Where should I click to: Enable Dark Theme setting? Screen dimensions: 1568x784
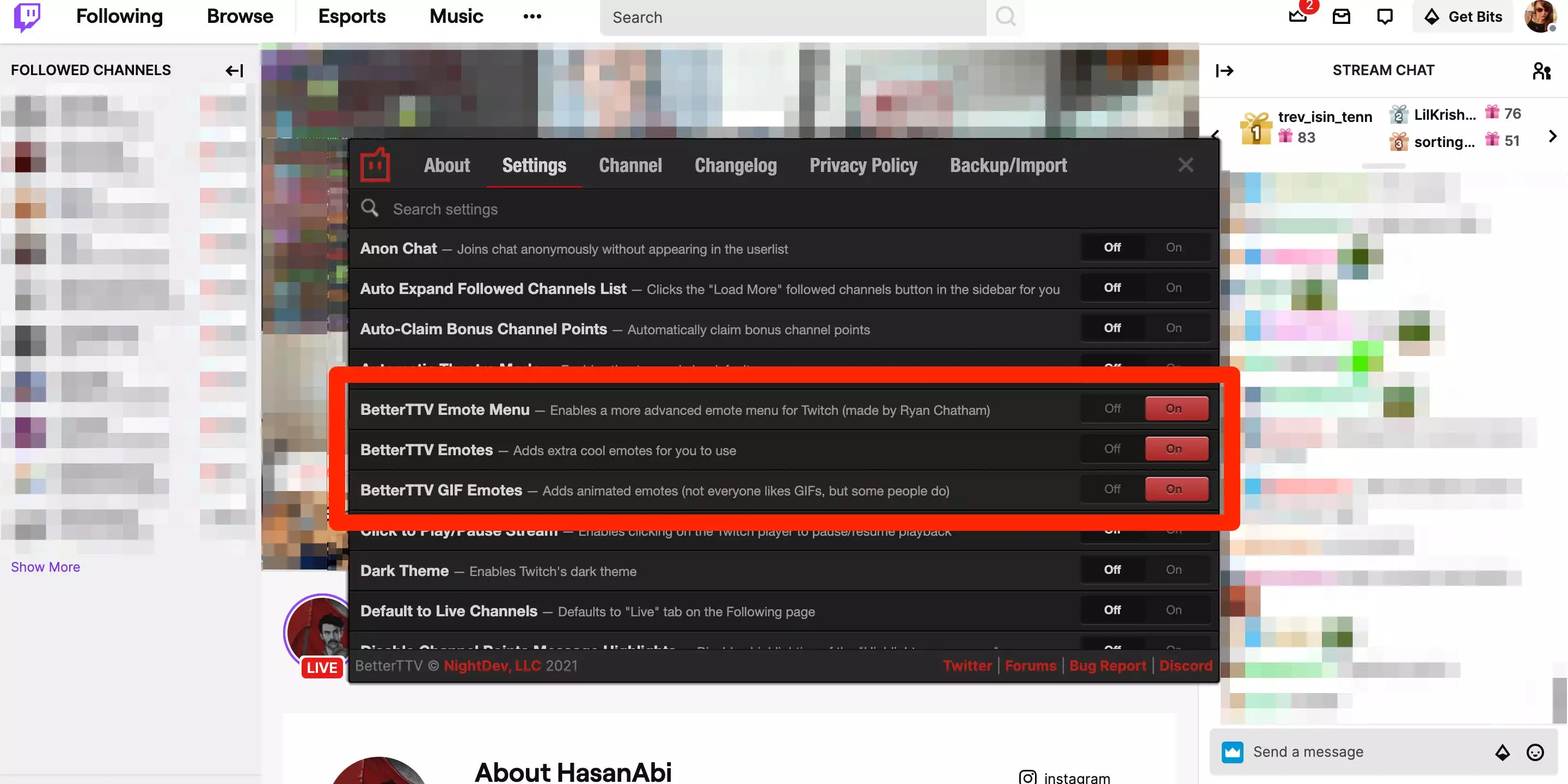click(1174, 569)
